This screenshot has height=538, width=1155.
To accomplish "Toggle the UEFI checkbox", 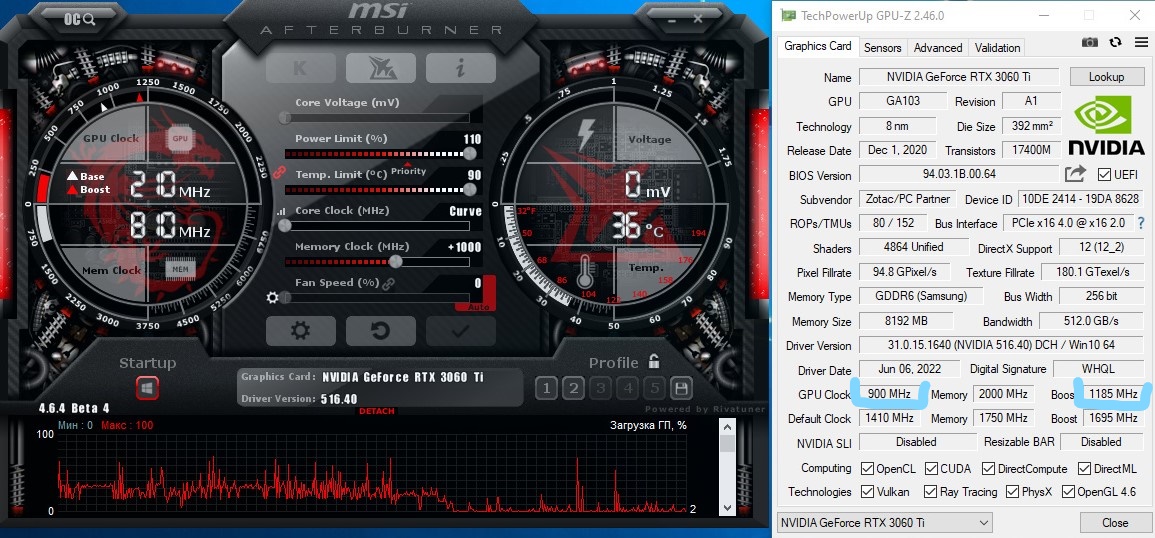I will pos(1103,175).
